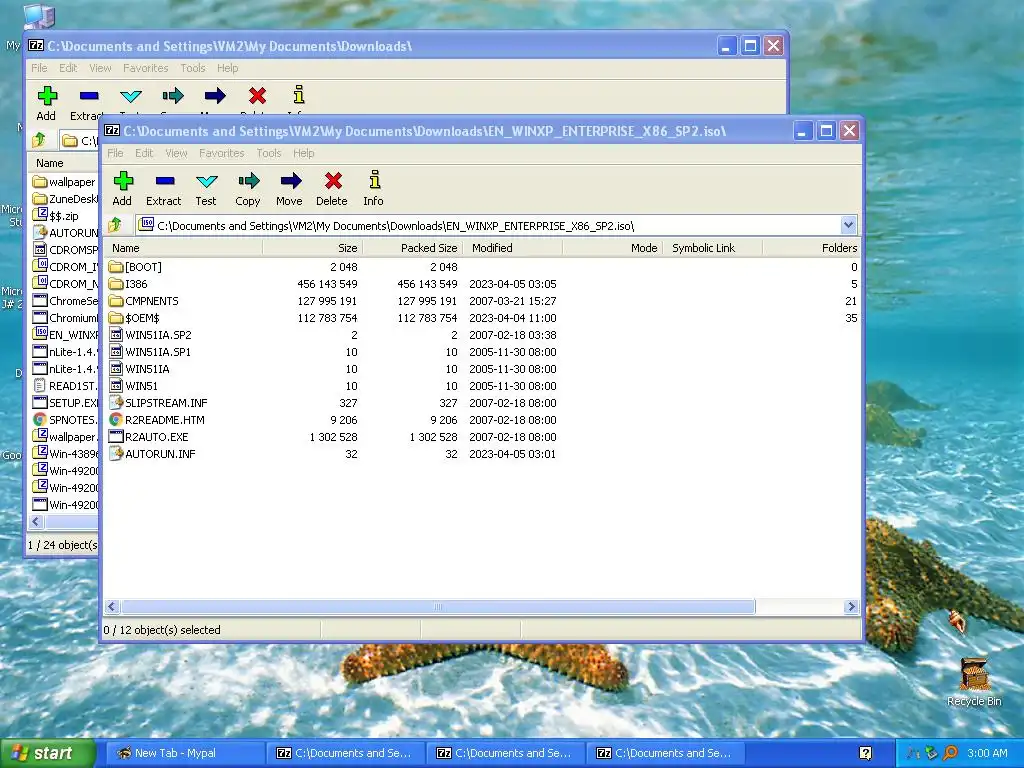Open Tools menu in ISO window
Screen dimensions: 1024x768
click(x=268, y=153)
